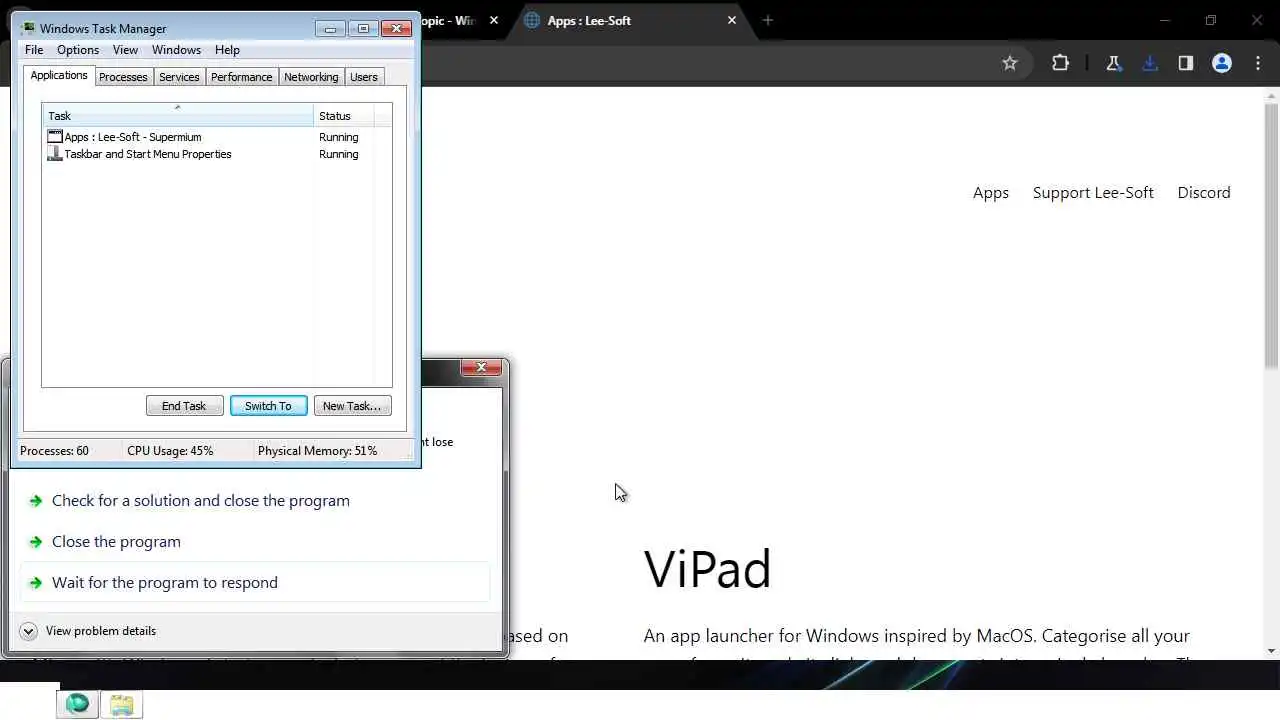The width and height of the screenshot is (1280, 720).
Task: Click the Task Manager title bar icon
Action: coord(28,28)
